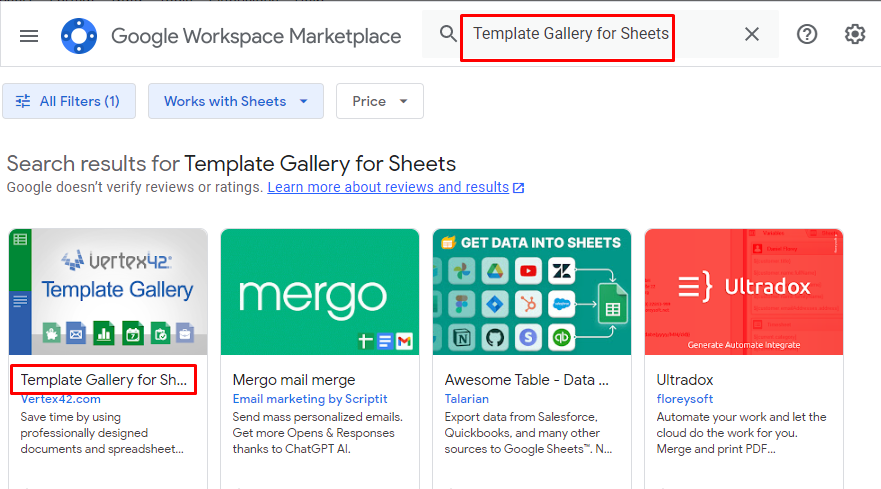The height and width of the screenshot is (489, 881).
Task: Click the Search results for heading
Action: [x=231, y=164]
